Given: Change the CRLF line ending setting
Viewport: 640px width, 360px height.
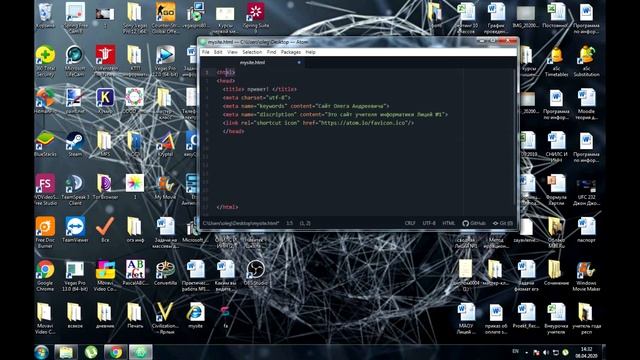Looking at the screenshot, I should pyautogui.click(x=410, y=223).
